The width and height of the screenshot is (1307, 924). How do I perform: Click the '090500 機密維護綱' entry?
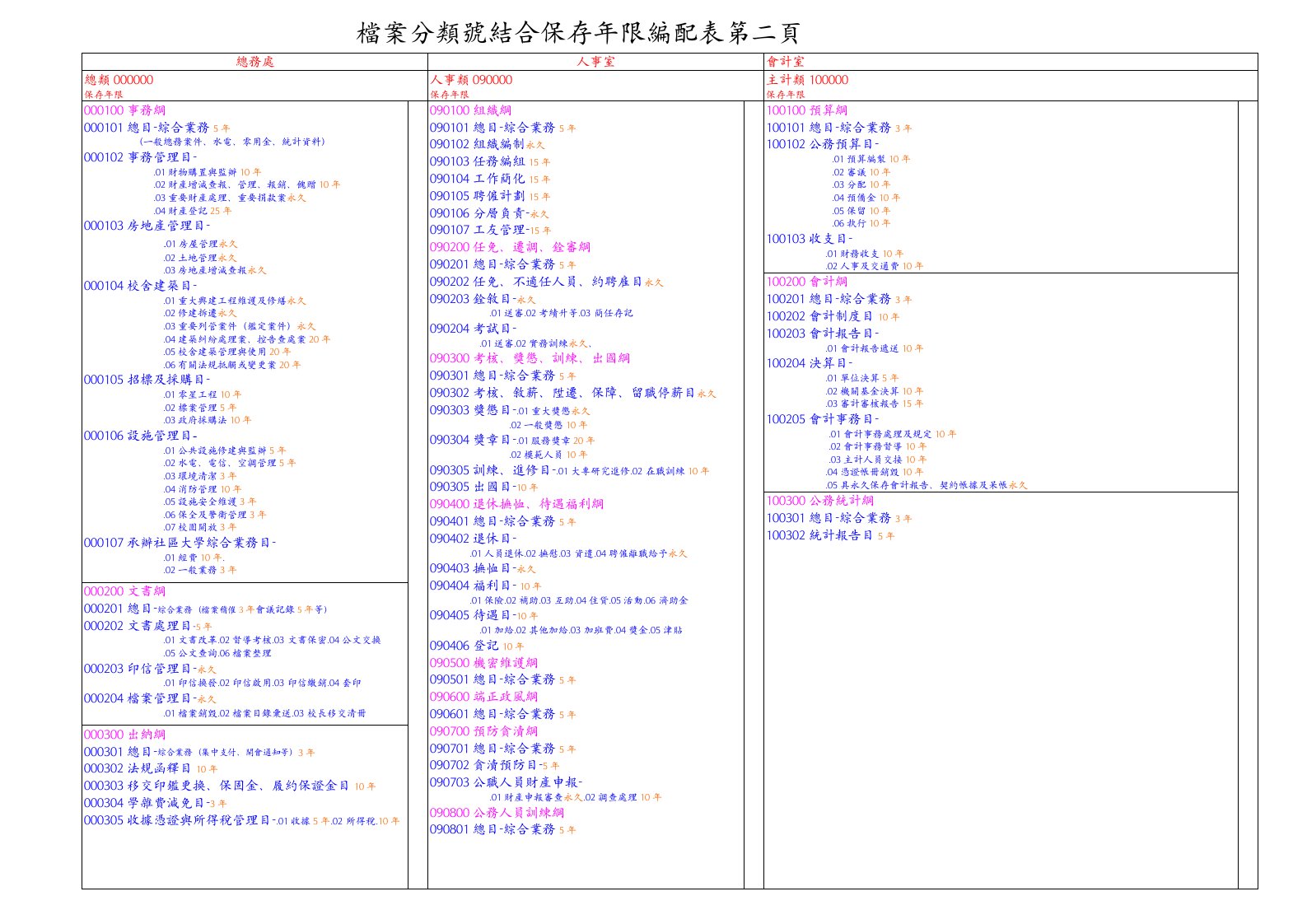pos(483,663)
